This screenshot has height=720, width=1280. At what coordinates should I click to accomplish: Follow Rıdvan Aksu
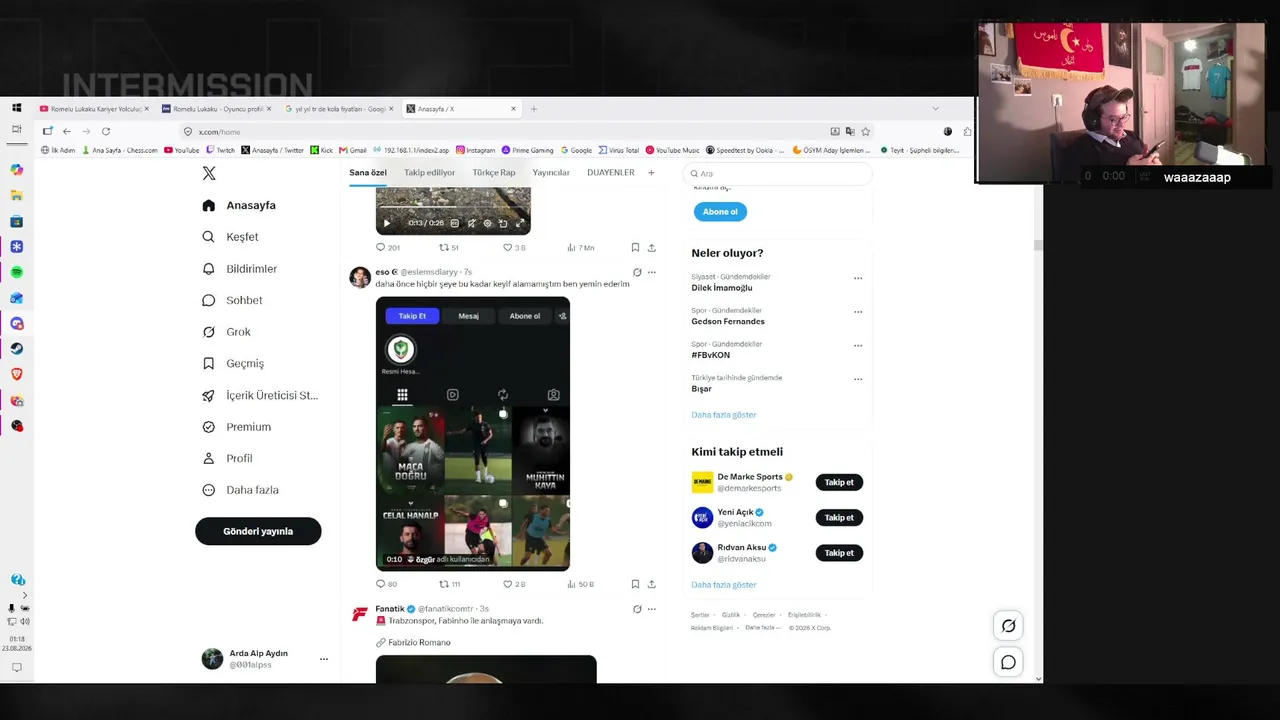point(839,553)
